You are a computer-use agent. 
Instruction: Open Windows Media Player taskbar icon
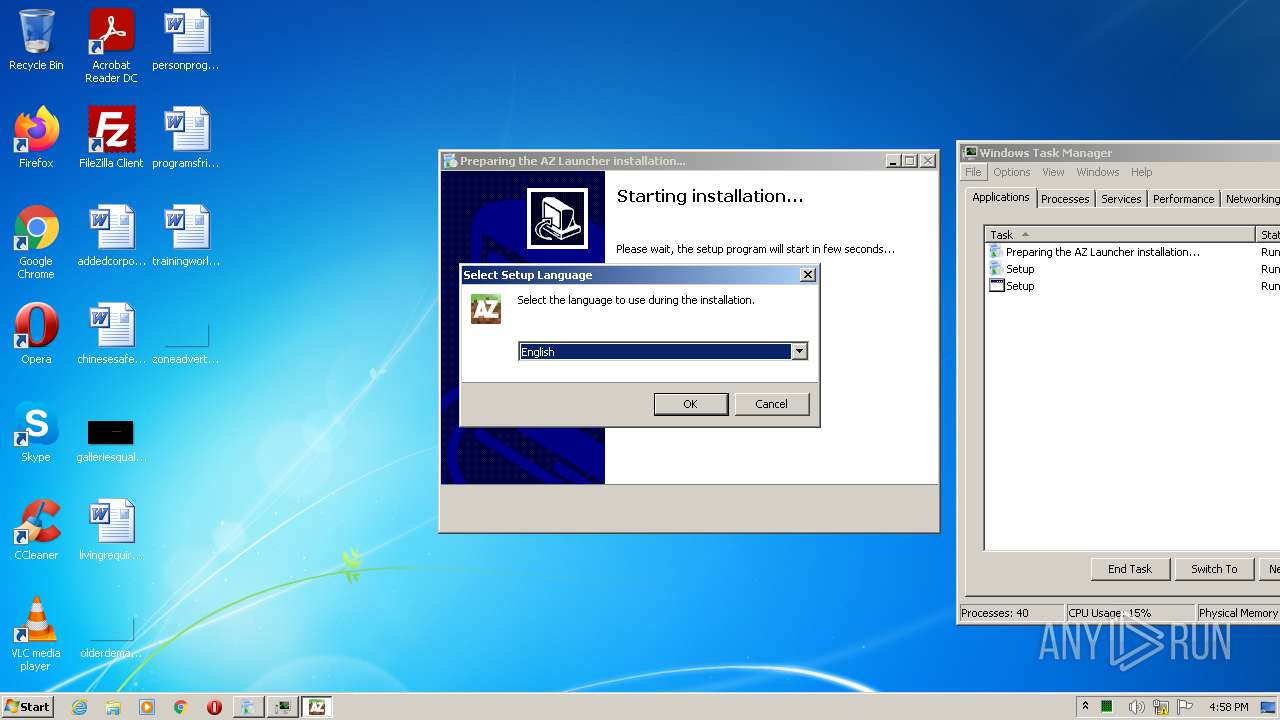click(x=147, y=707)
